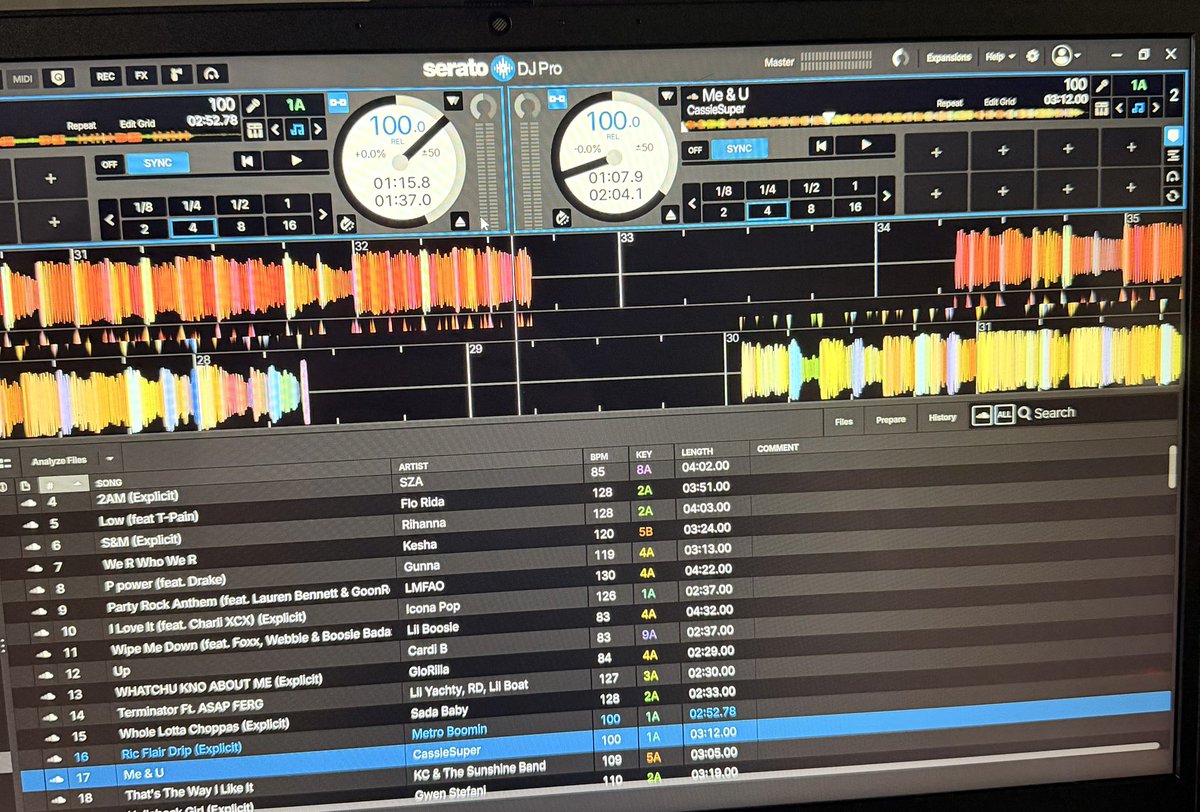Click the left deck microphone censor icon
This screenshot has width=1200, height=812.
(253, 104)
